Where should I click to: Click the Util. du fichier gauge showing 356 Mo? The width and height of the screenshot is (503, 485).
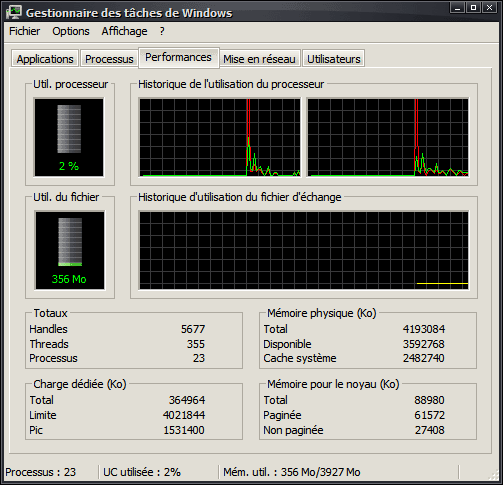coord(70,250)
